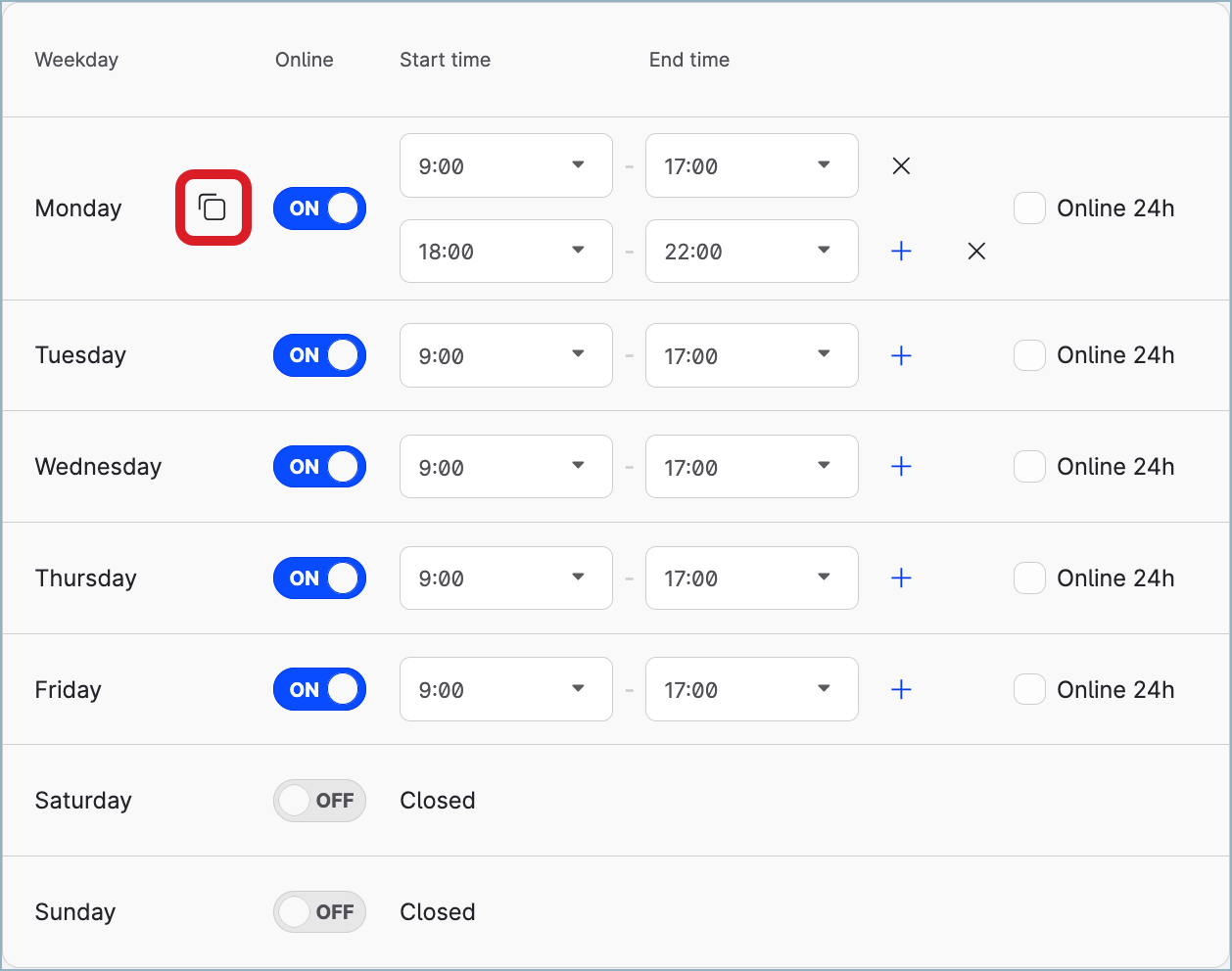Remove Monday's 18:00–22:00 time slot

(x=975, y=252)
